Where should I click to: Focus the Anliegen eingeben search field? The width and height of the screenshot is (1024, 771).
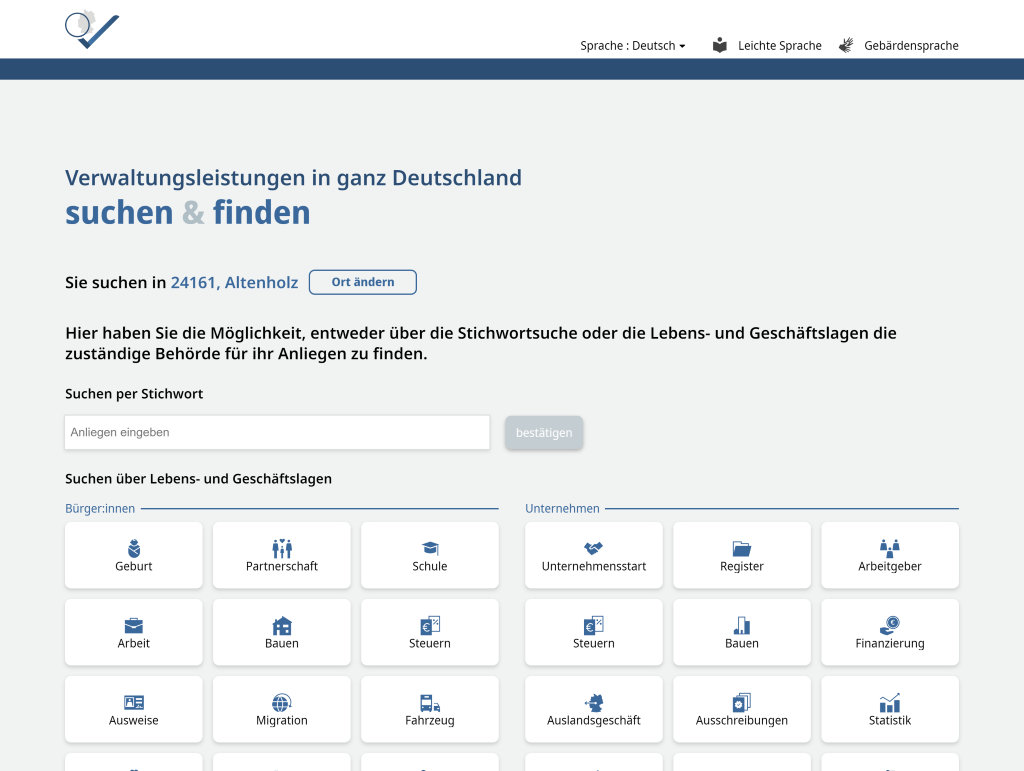pyautogui.click(x=277, y=432)
